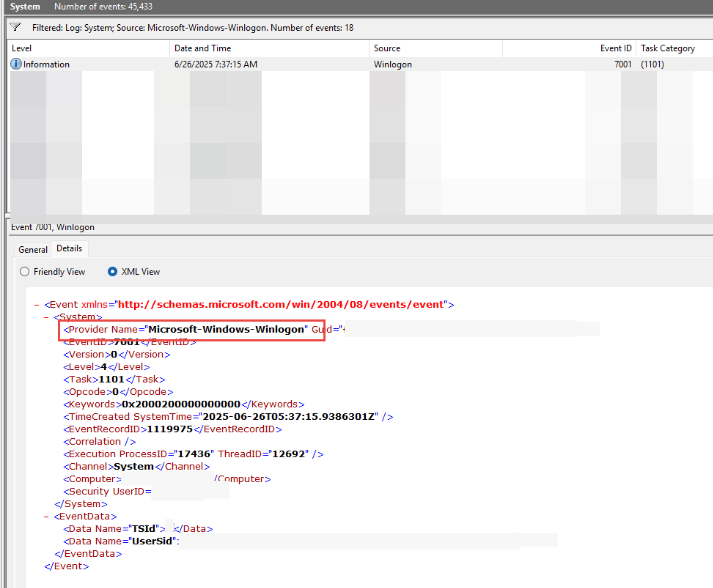Viewport: 713px width, 588px height.
Task: Sort by the Source column header
Action: [436, 48]
